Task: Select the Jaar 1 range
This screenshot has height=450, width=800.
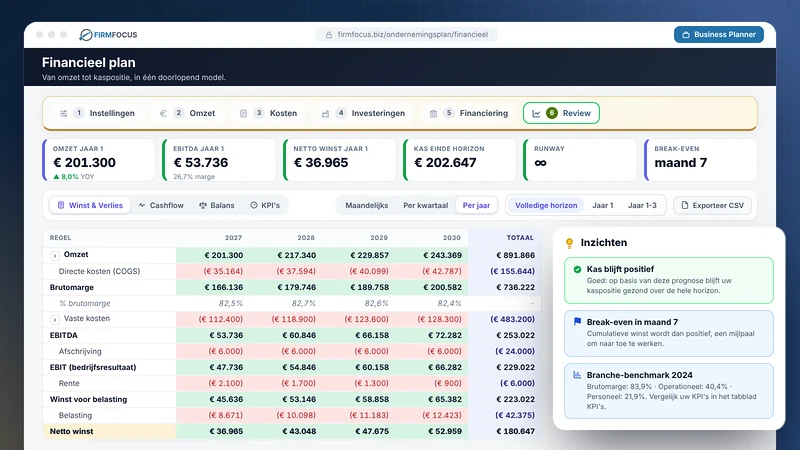Action: click(603, 205)
